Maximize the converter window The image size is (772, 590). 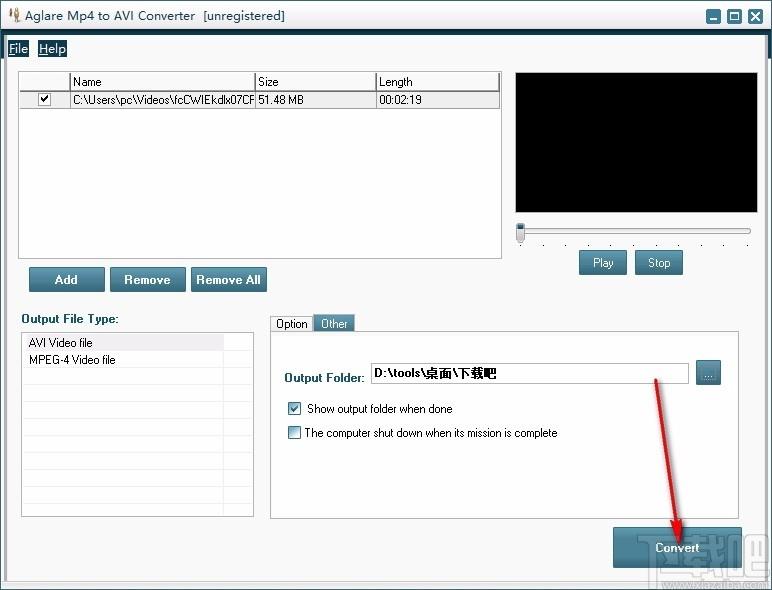pos(734,16)
